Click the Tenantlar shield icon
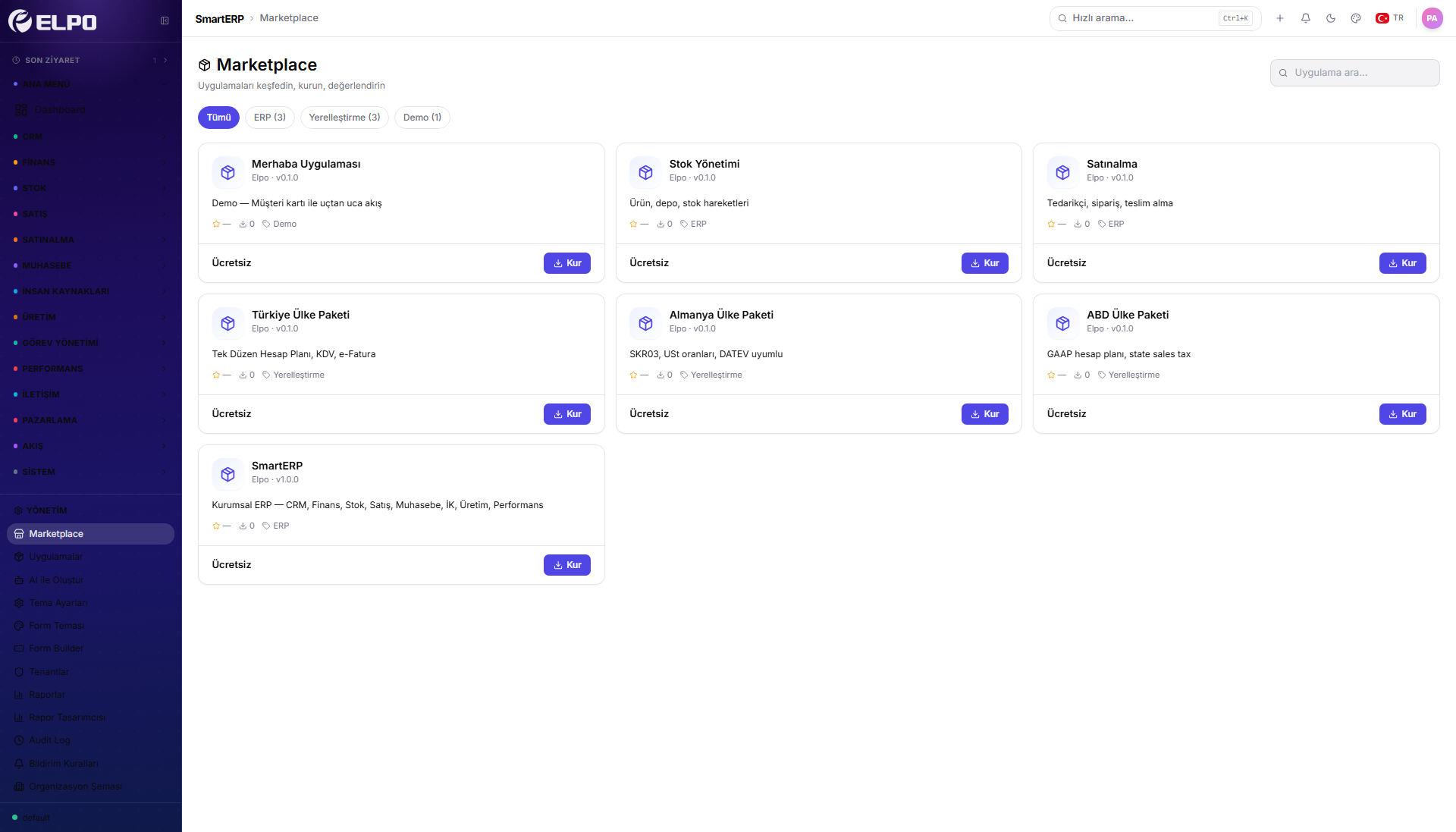1456x832 pixels. tap(19, 672)
